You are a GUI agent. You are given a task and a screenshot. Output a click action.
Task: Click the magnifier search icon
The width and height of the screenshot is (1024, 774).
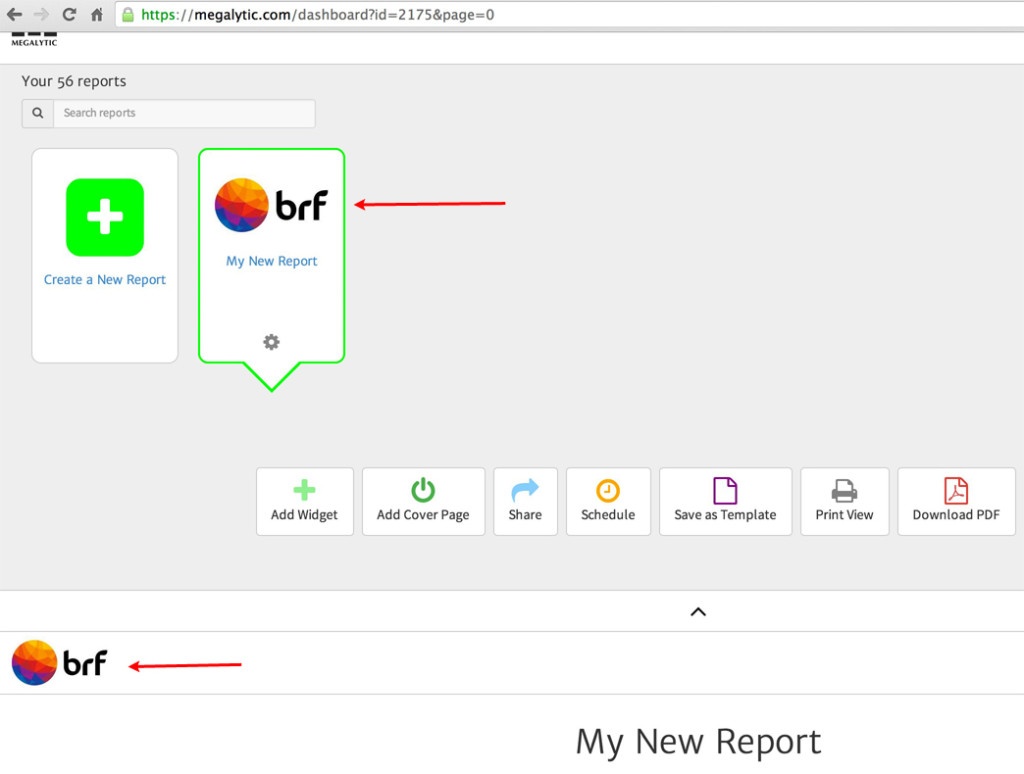(x=38, y=113)
